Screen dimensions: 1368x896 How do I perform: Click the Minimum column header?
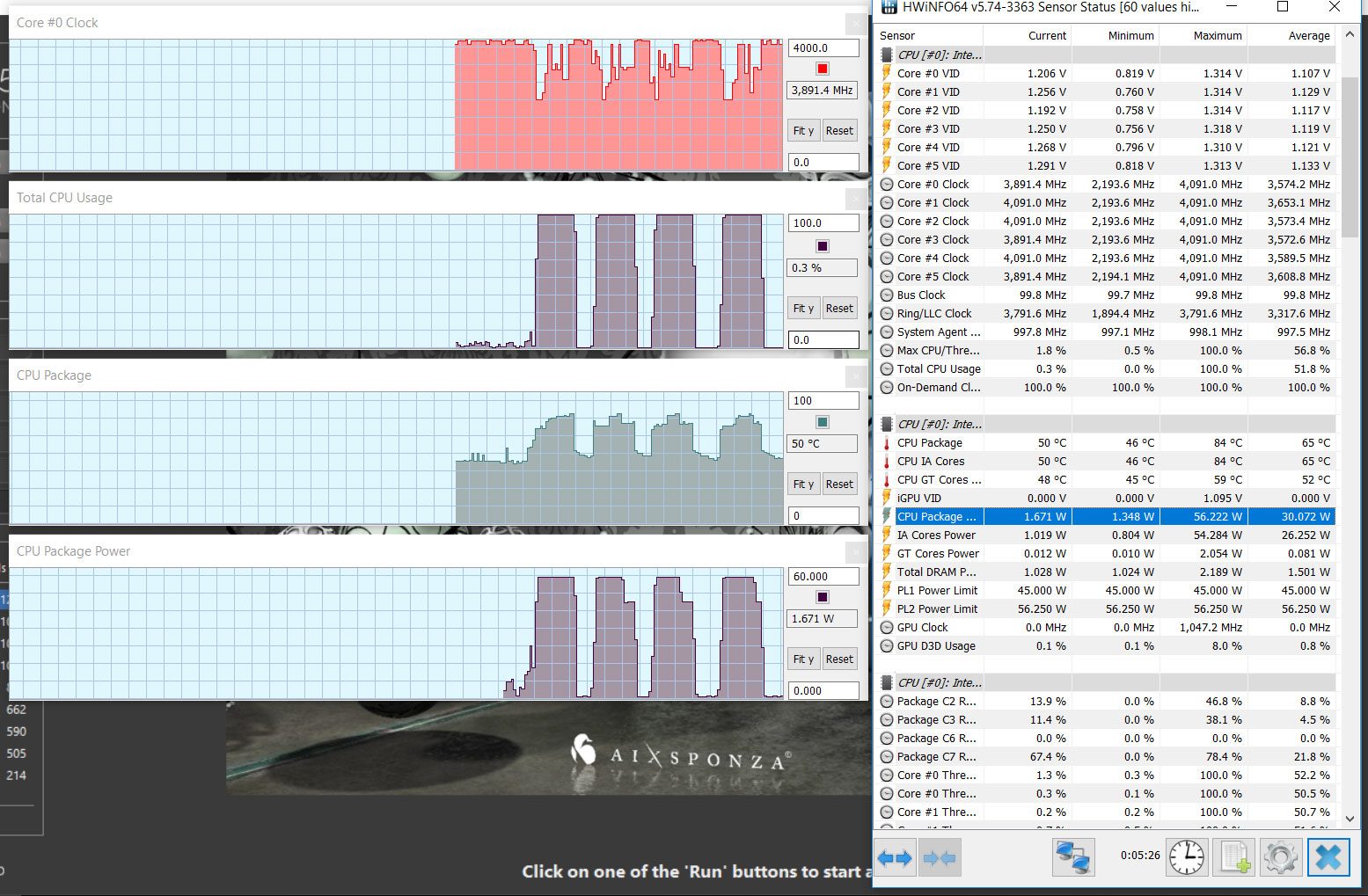click(x=1115, y=35)
